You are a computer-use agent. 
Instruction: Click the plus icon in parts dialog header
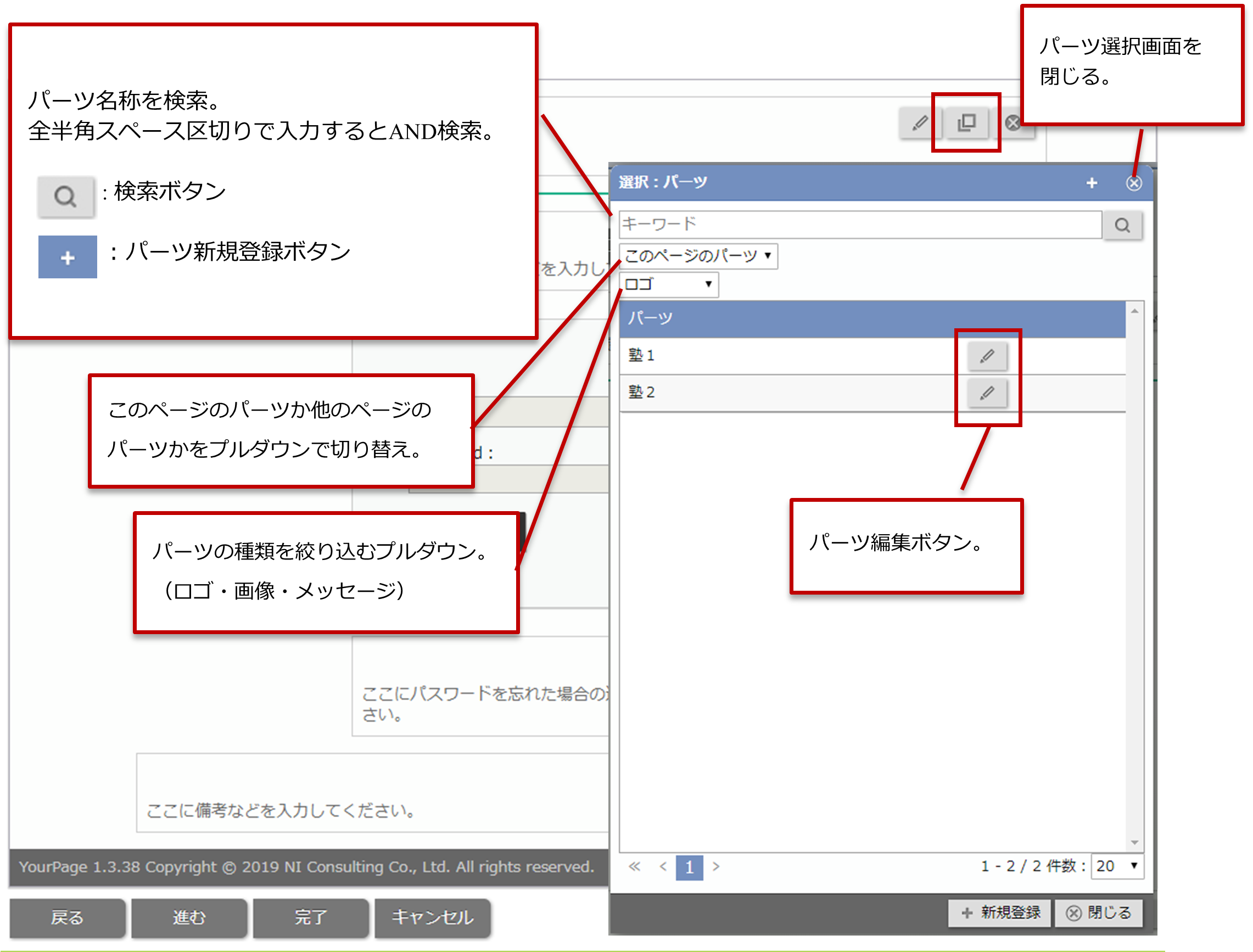point(1092,183)
